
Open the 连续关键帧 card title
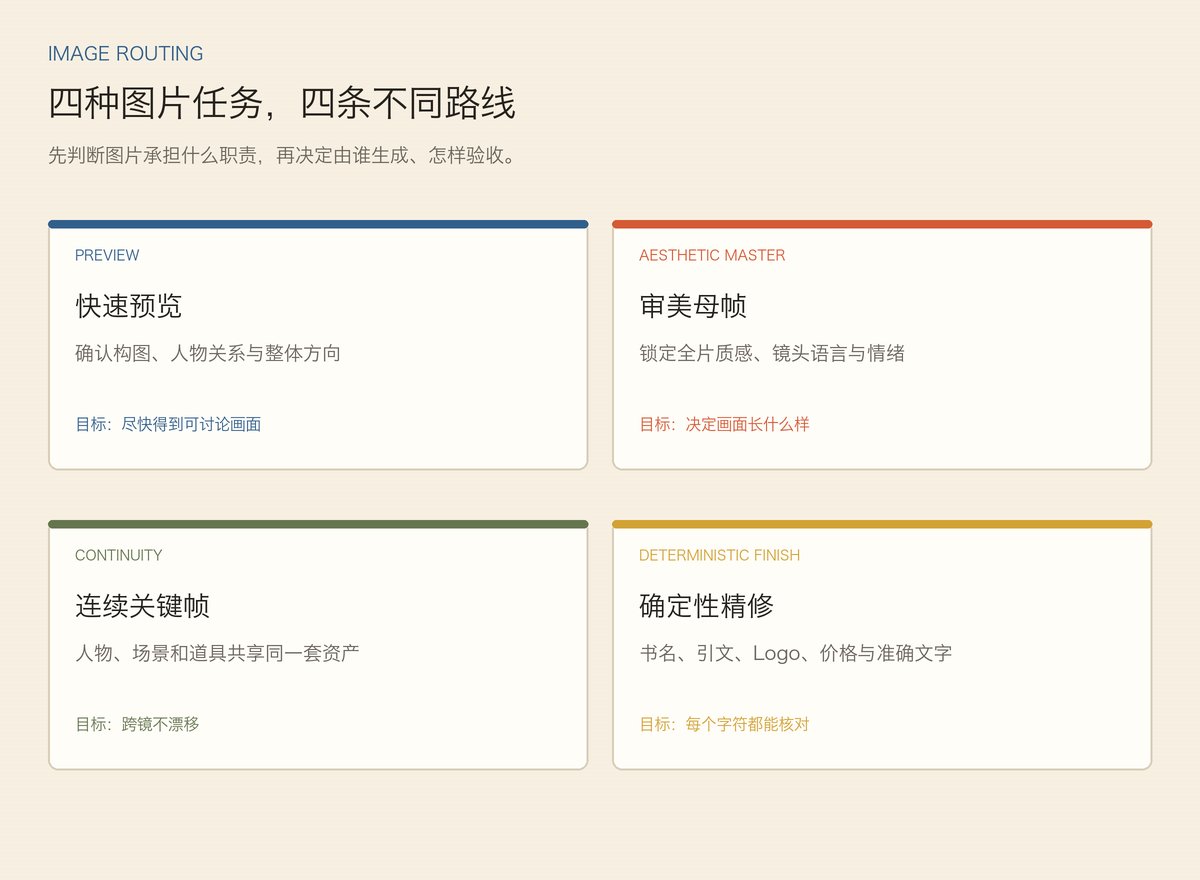[143, 606]
